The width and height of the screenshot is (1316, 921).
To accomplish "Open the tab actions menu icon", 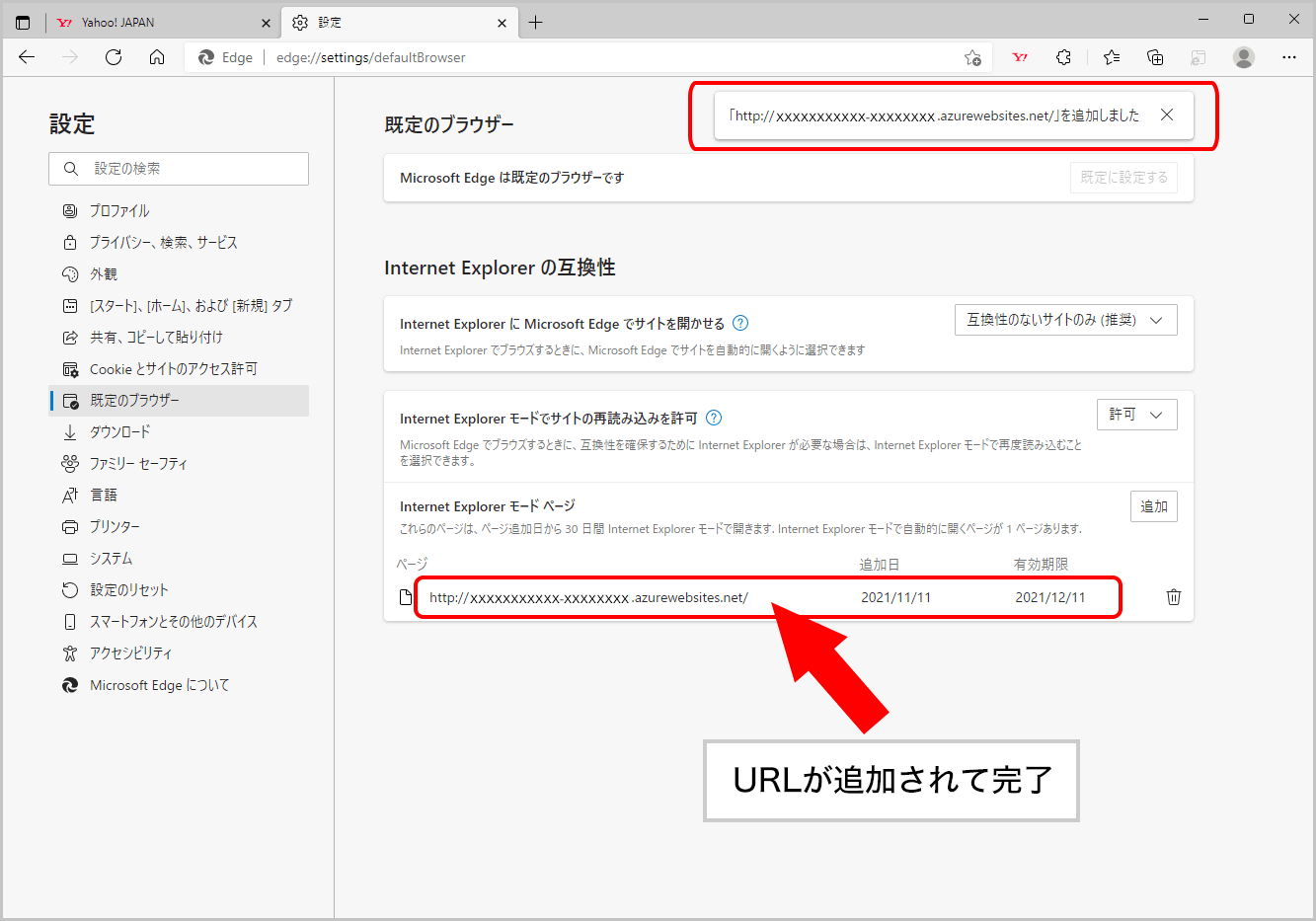I will coord(23,22).
